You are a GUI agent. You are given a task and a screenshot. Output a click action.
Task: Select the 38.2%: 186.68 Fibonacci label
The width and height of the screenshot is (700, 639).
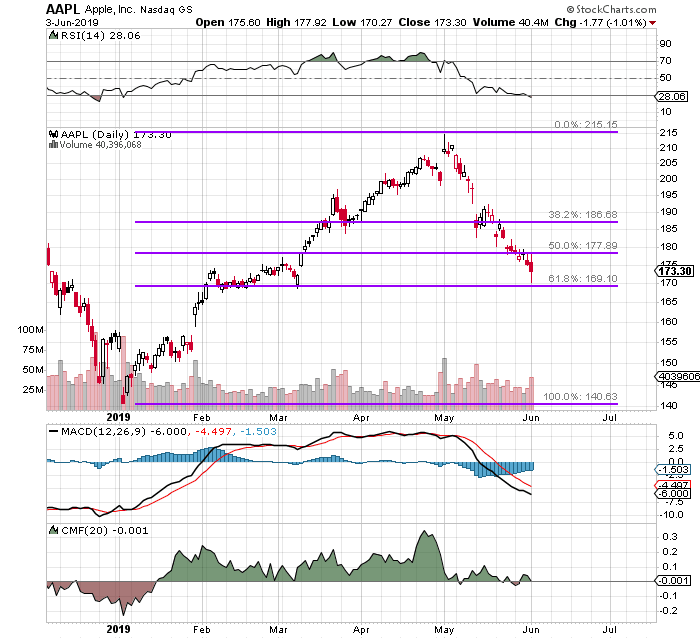583,215
